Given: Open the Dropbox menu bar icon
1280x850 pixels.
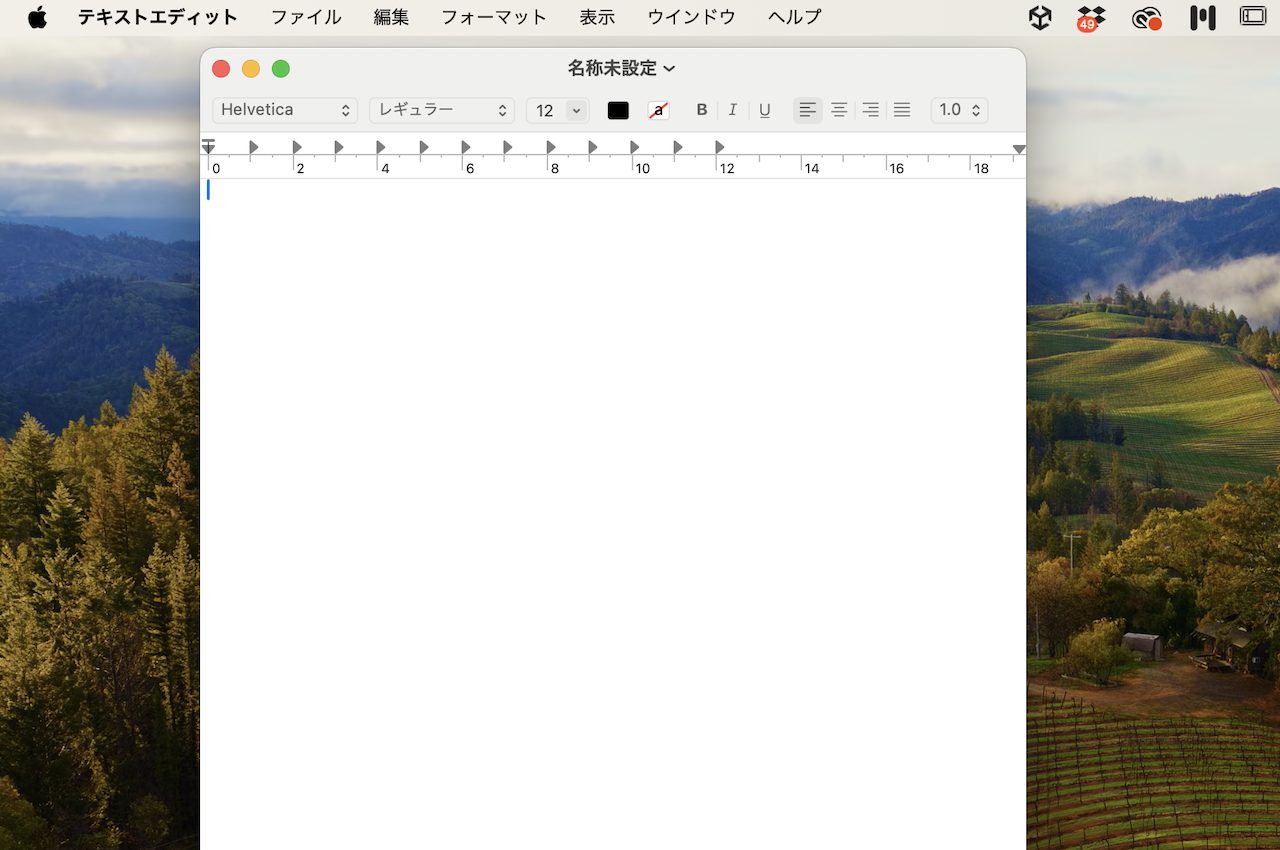Looking at the screenshot, I should 1091,18.
